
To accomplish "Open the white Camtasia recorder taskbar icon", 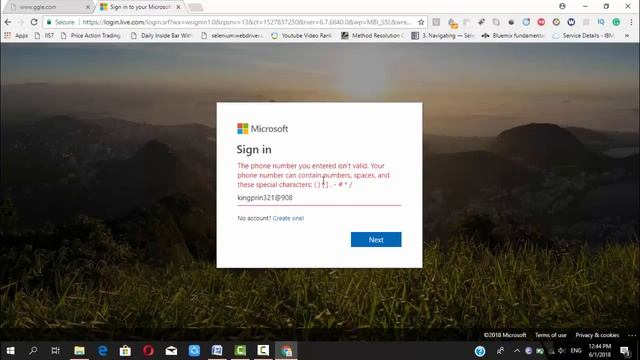I will [x=263, y=351].
